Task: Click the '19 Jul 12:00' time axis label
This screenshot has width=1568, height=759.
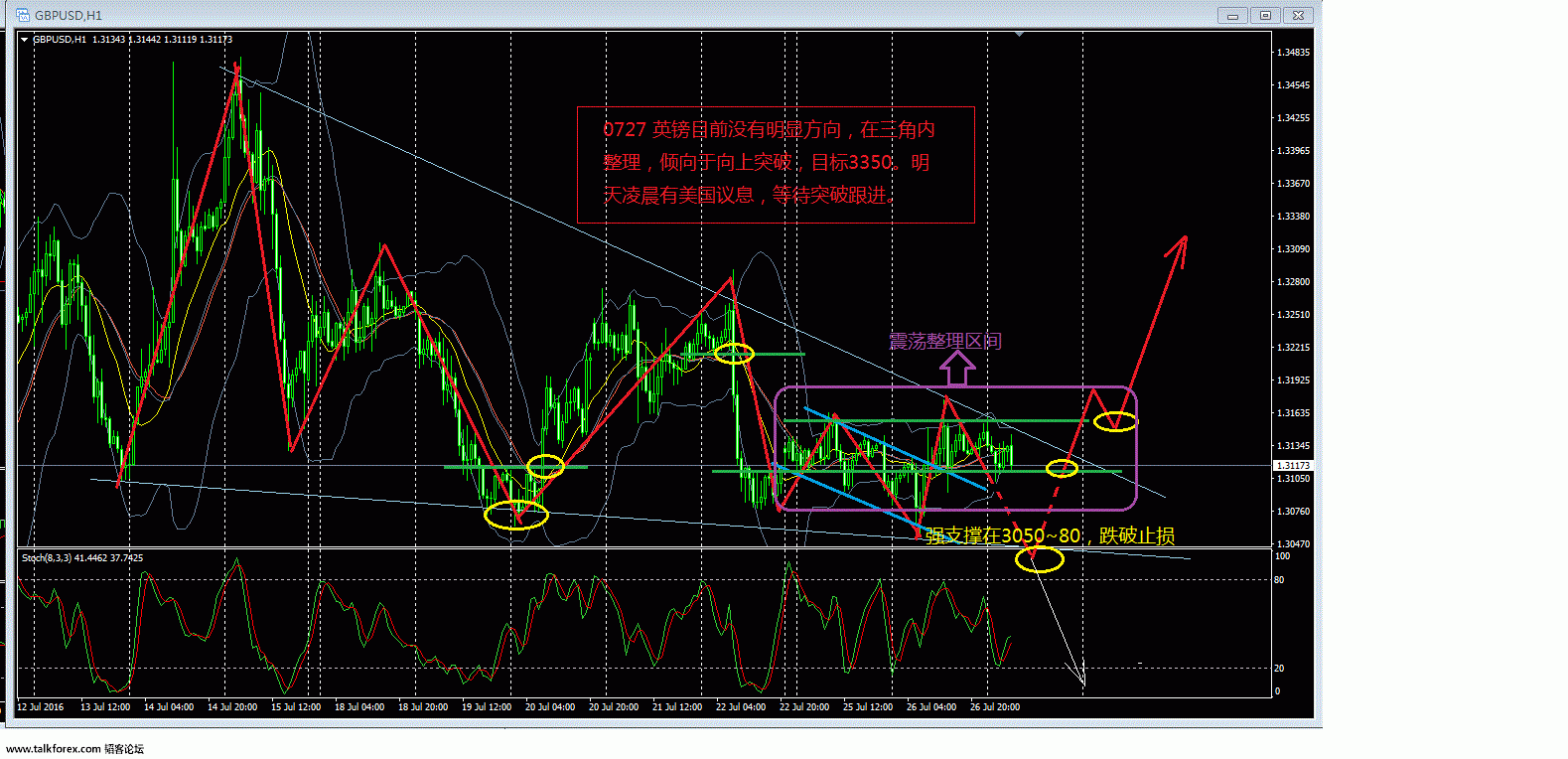Action: pos(487,707)
